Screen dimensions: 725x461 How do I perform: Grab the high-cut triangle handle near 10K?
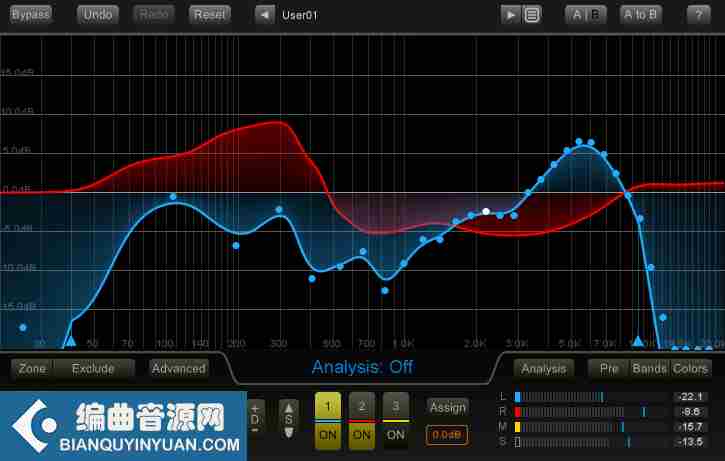[x=638, y=341]
